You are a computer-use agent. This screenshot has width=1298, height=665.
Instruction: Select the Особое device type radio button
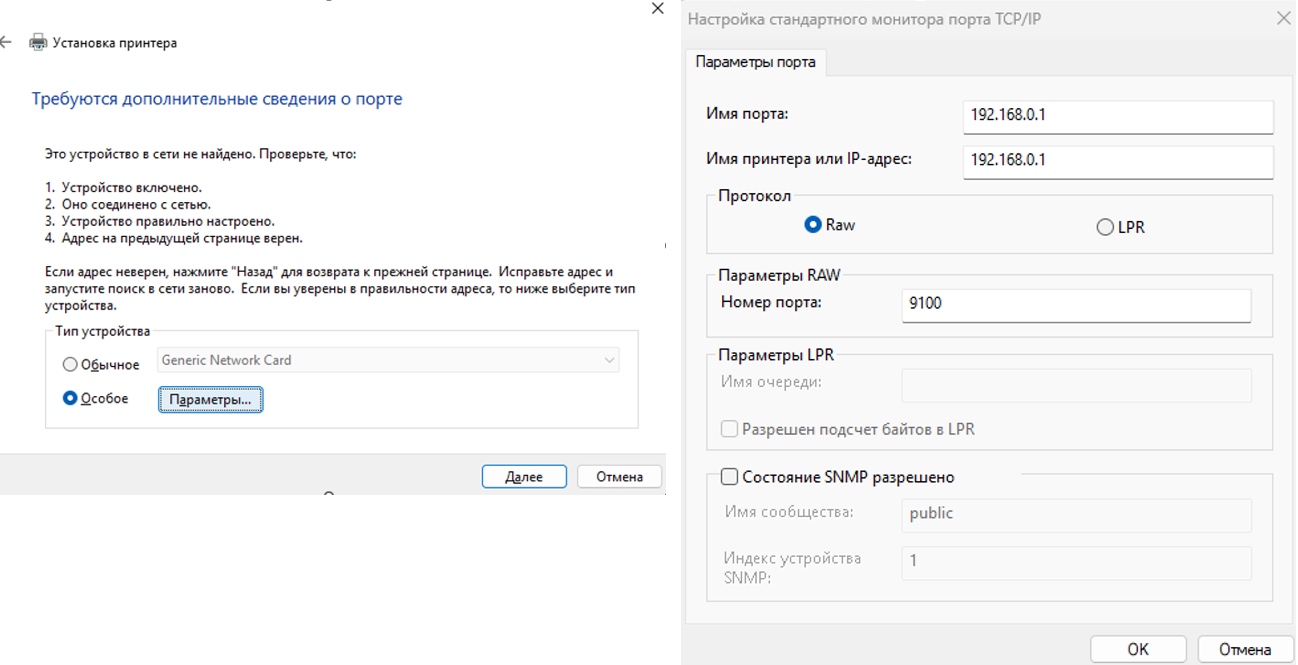coord(70,398)
